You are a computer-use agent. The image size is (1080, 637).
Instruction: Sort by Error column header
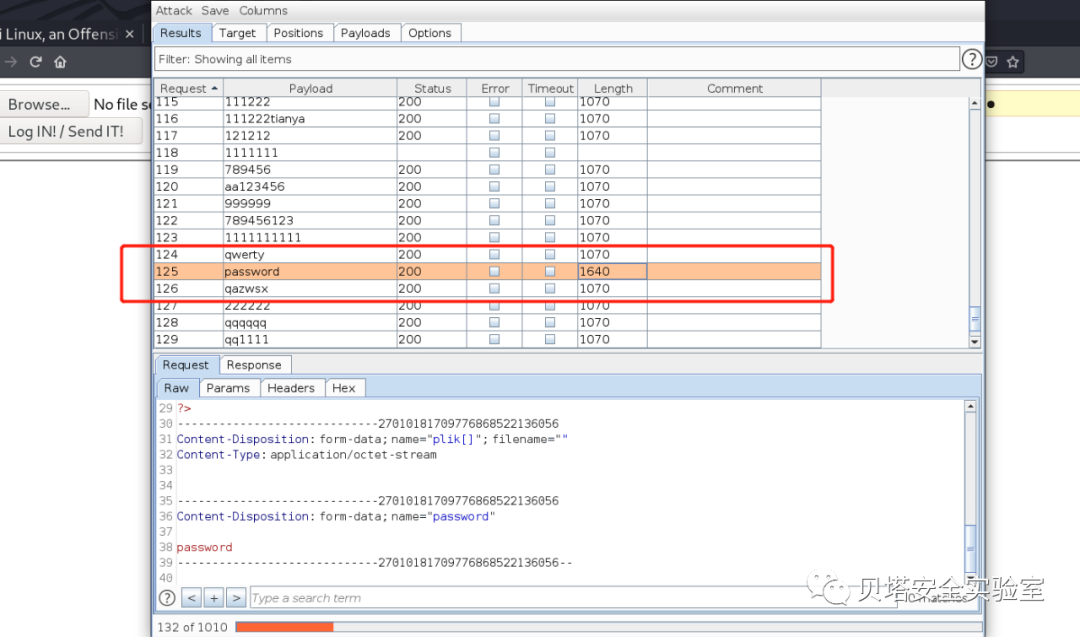[495, 88]
